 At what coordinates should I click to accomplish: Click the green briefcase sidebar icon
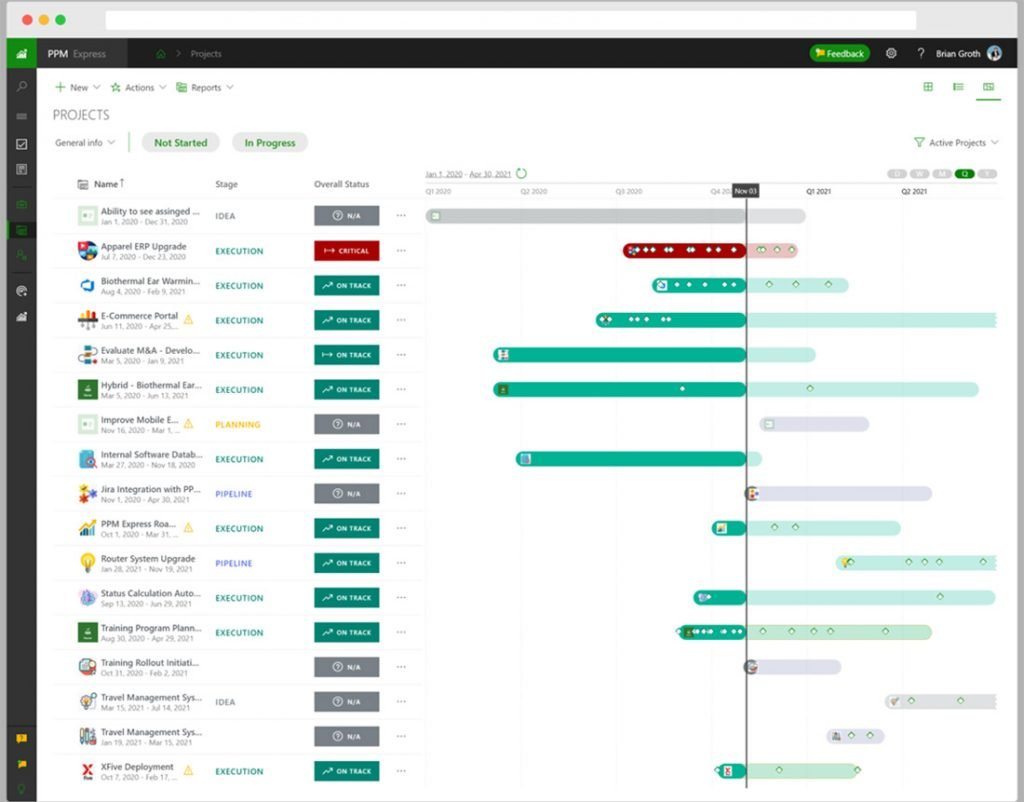22,204
